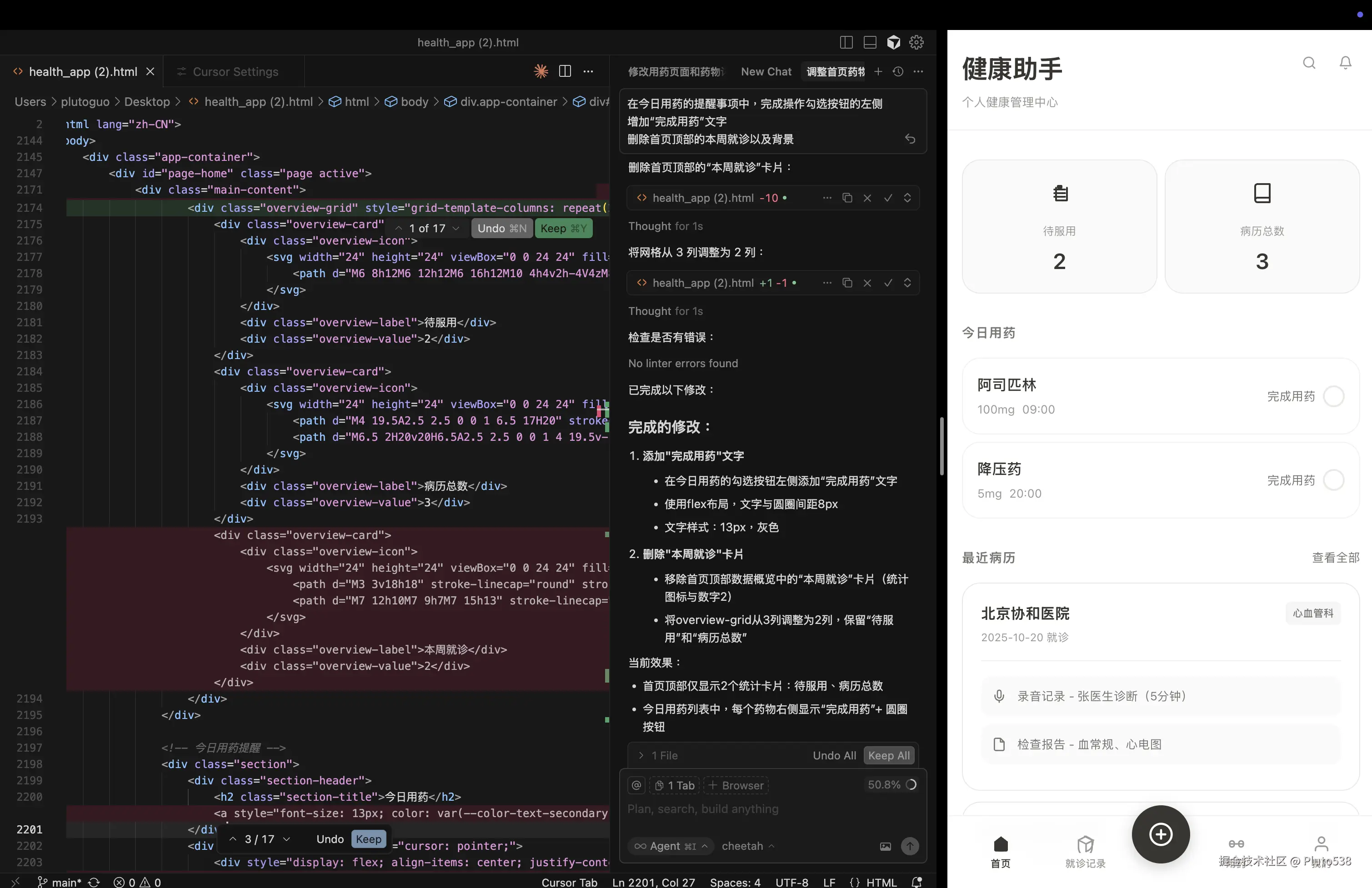
Task: Open chat history via the clock icon
Action: tap(897, 71)
